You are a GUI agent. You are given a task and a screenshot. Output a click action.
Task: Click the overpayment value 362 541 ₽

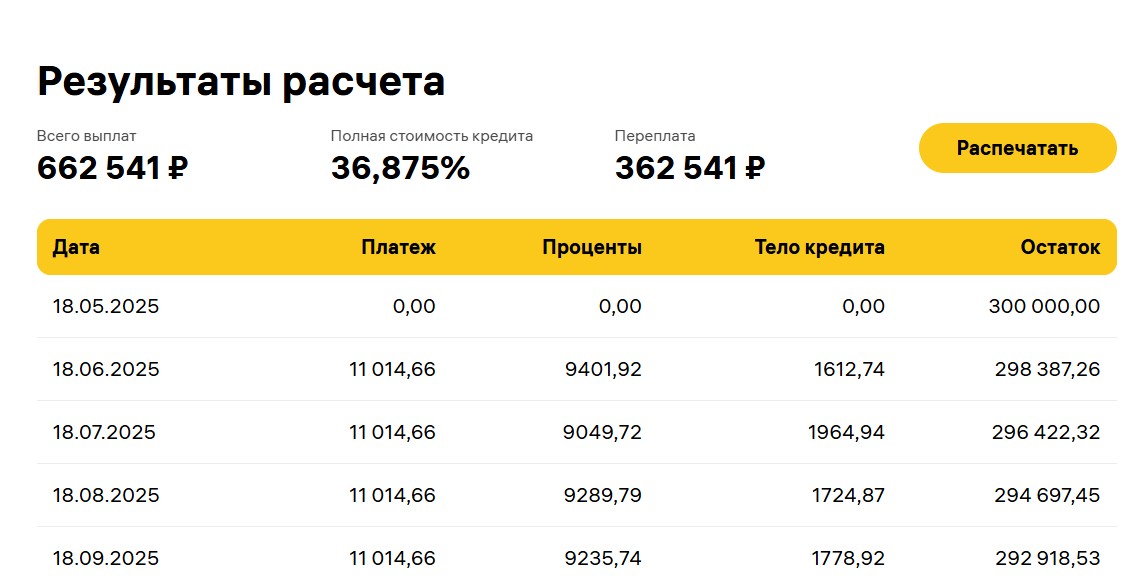coord(689,168)
